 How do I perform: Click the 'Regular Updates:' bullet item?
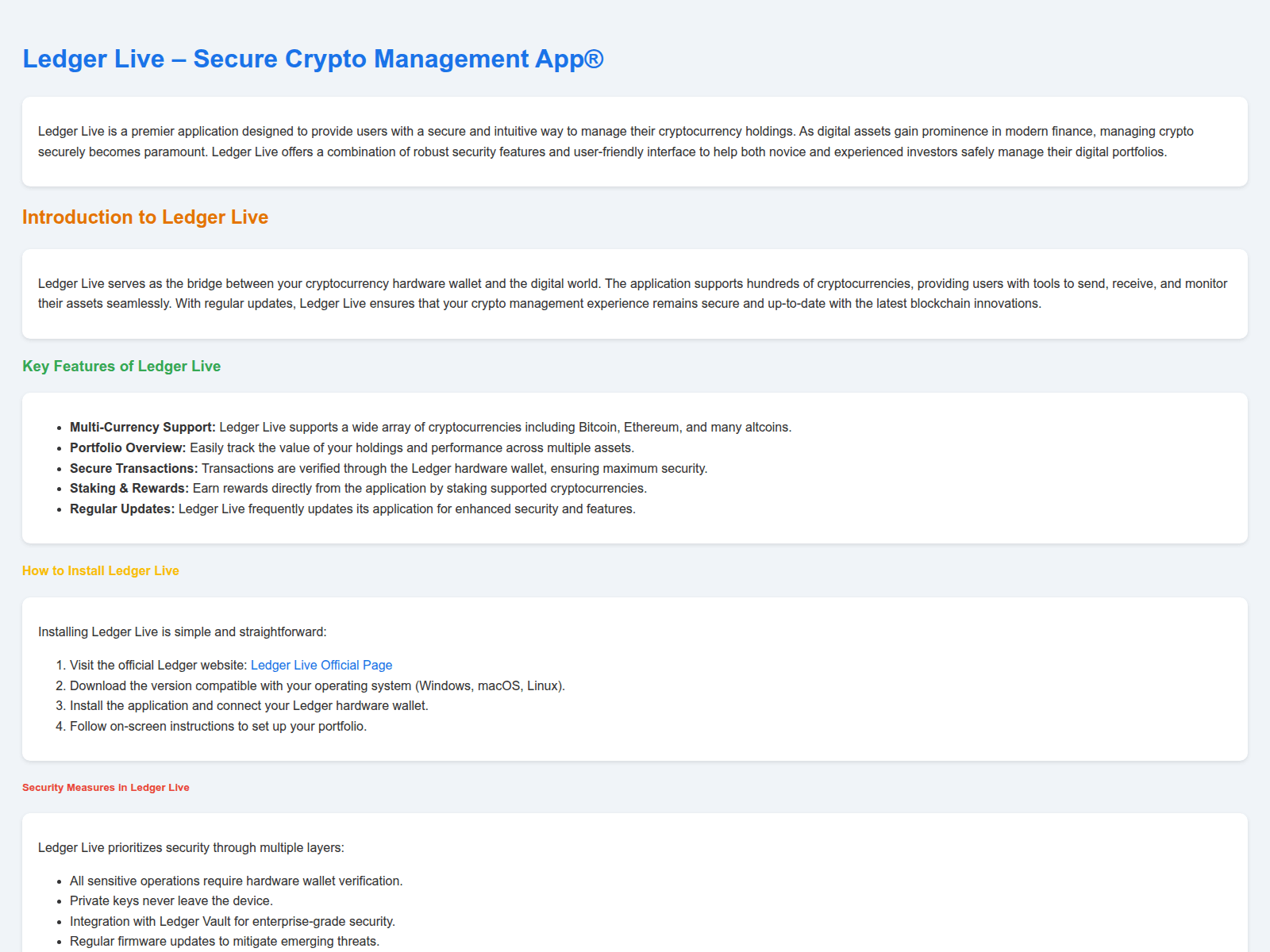352,509
